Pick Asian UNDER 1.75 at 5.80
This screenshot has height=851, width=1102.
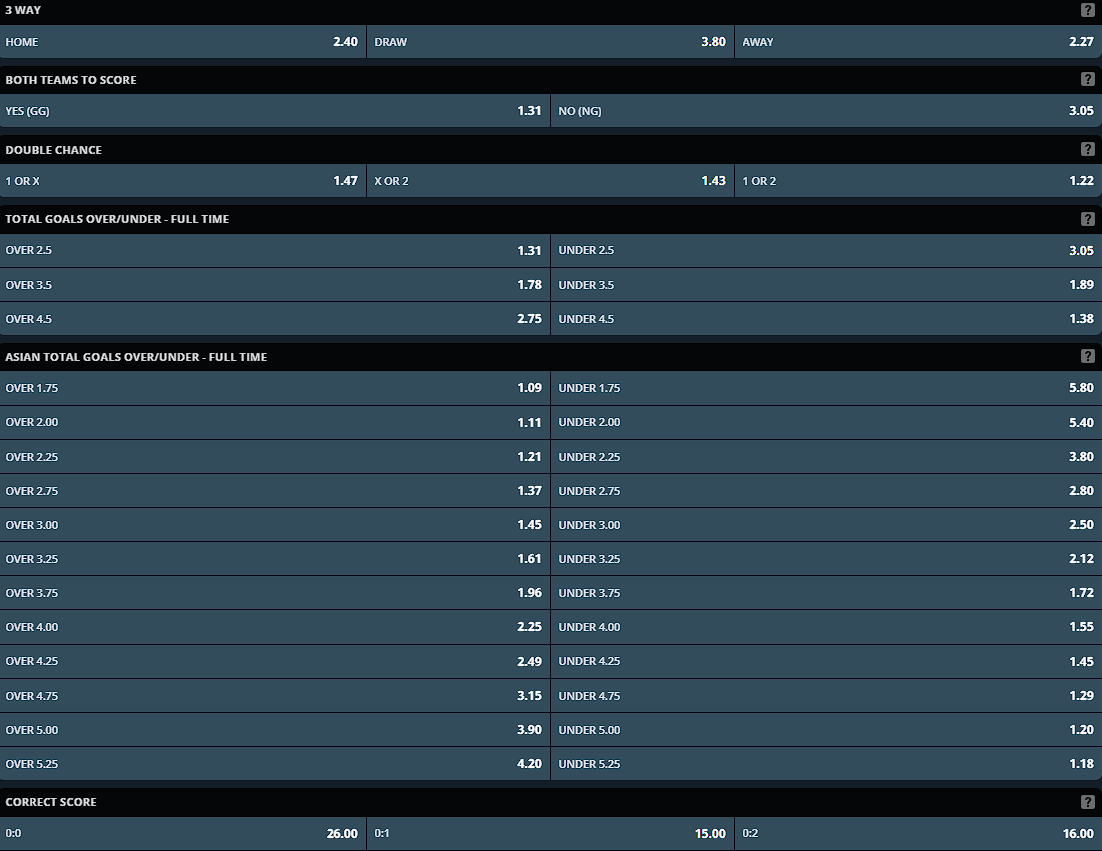(826, 388)
